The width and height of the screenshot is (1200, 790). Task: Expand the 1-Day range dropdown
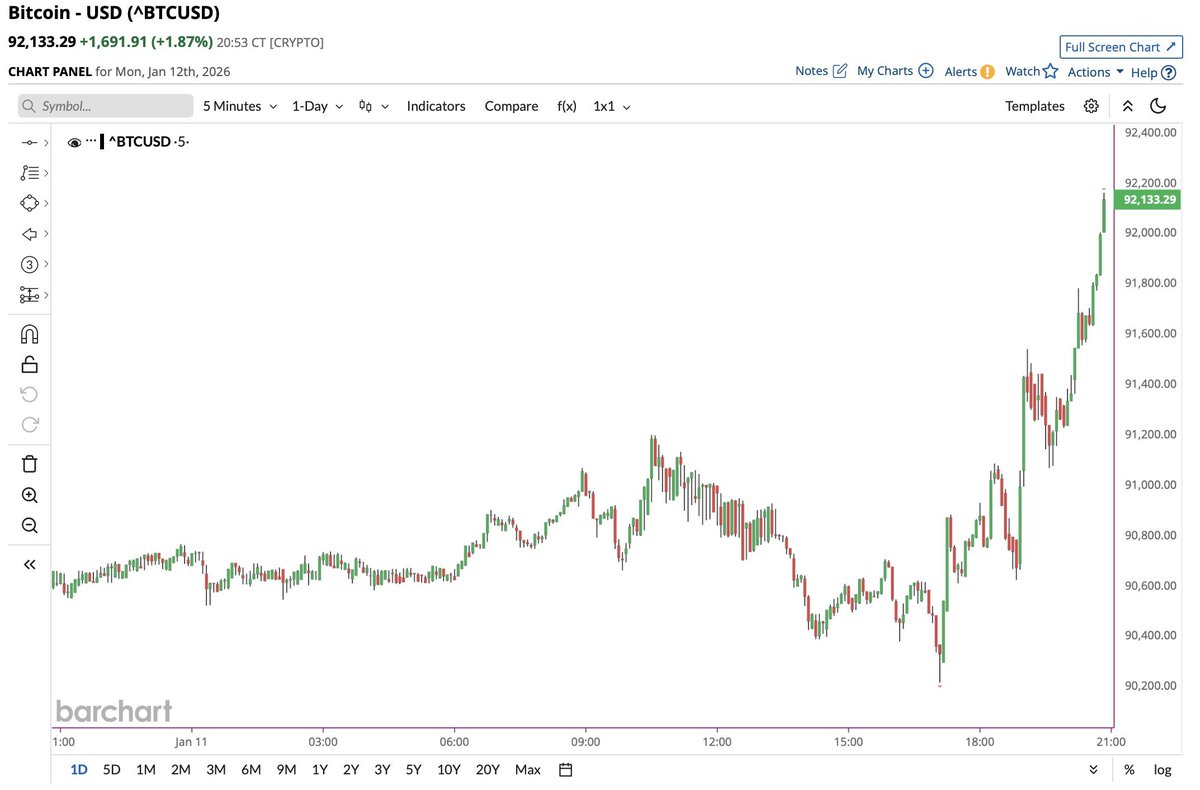pos(316,105)
